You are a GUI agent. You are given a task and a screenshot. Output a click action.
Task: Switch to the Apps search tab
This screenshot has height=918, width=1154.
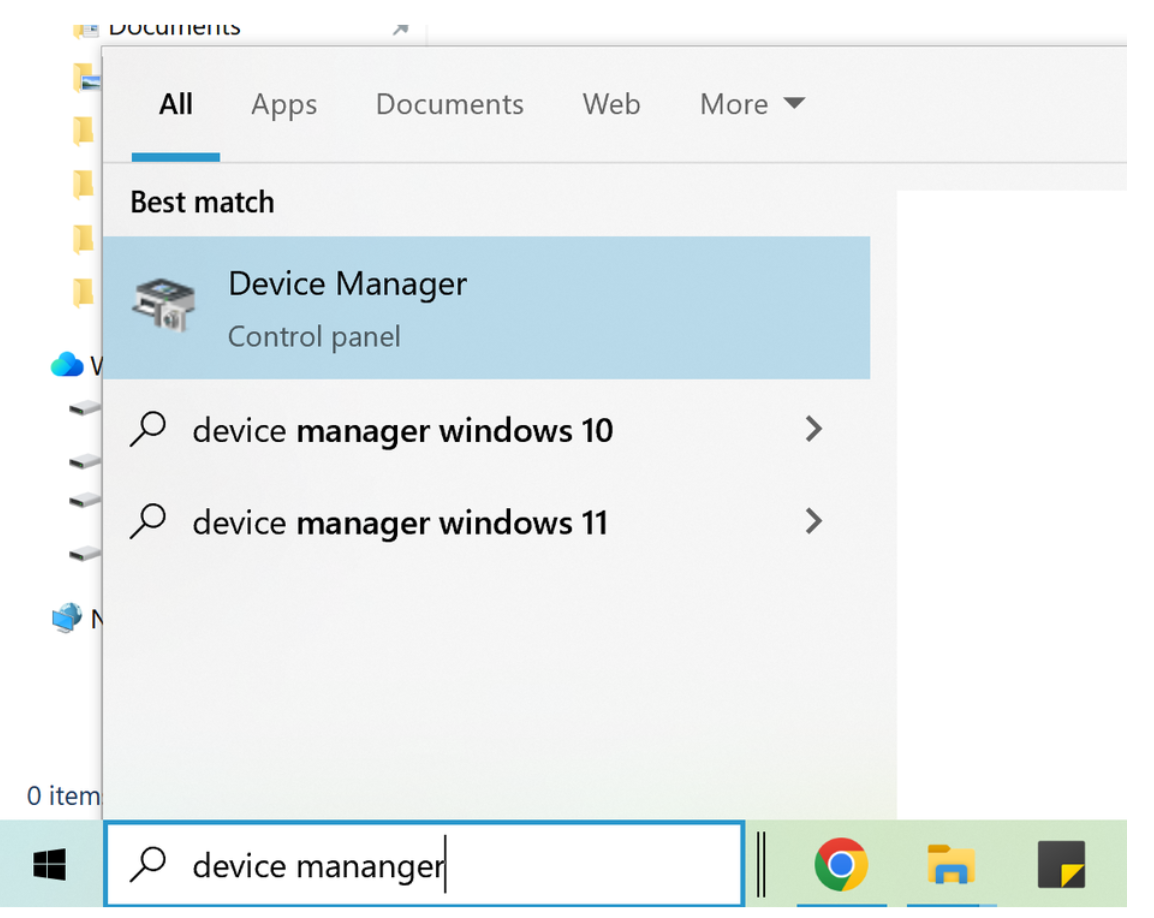(x=284, y=104)
